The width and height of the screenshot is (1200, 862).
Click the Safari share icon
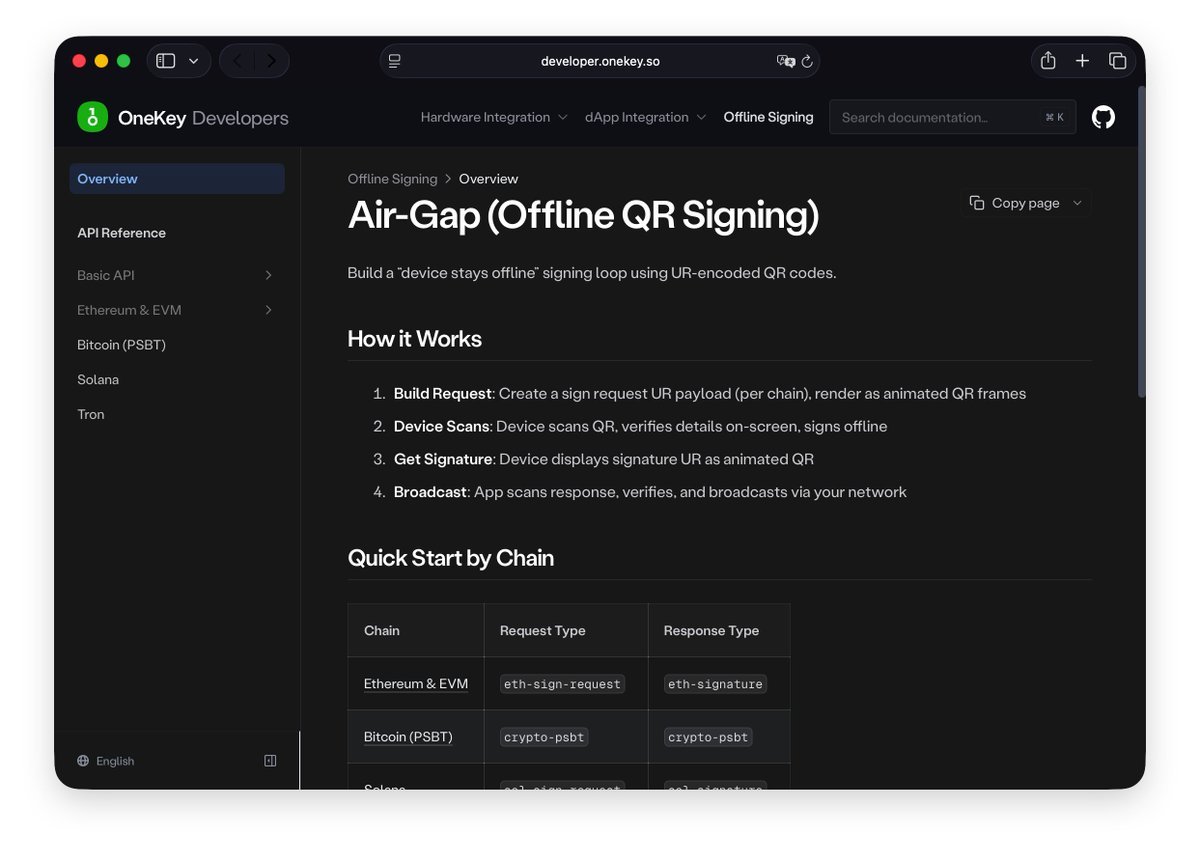pyautogui.click(x=1048, y=61)
